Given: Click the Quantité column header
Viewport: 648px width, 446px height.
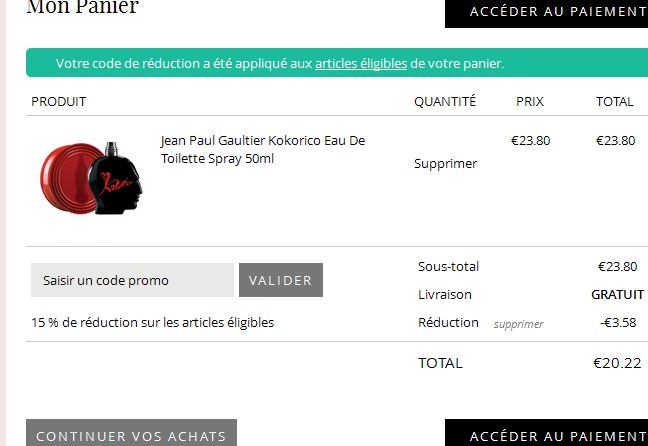Looking at the screenshot, I should point(445,101).
